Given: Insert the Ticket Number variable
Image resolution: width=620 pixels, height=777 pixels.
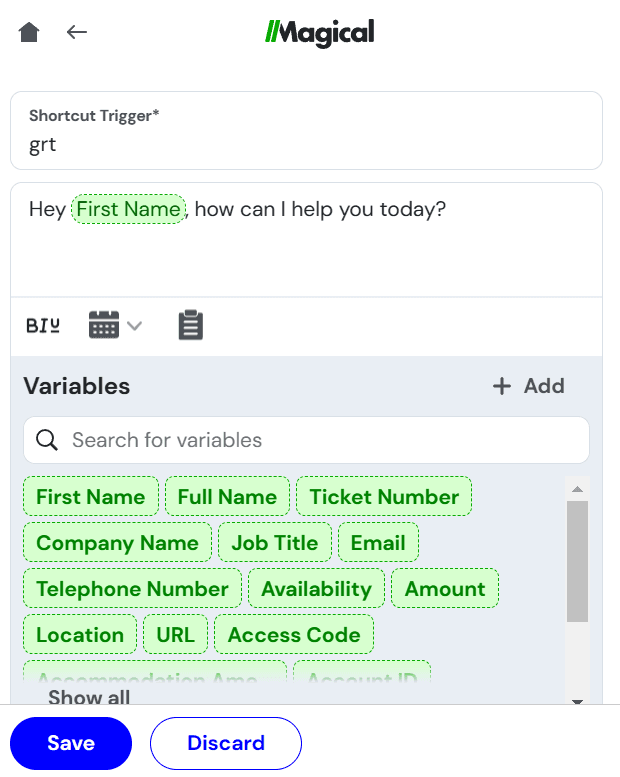Looking at the screenshot, I should [384, 497].
